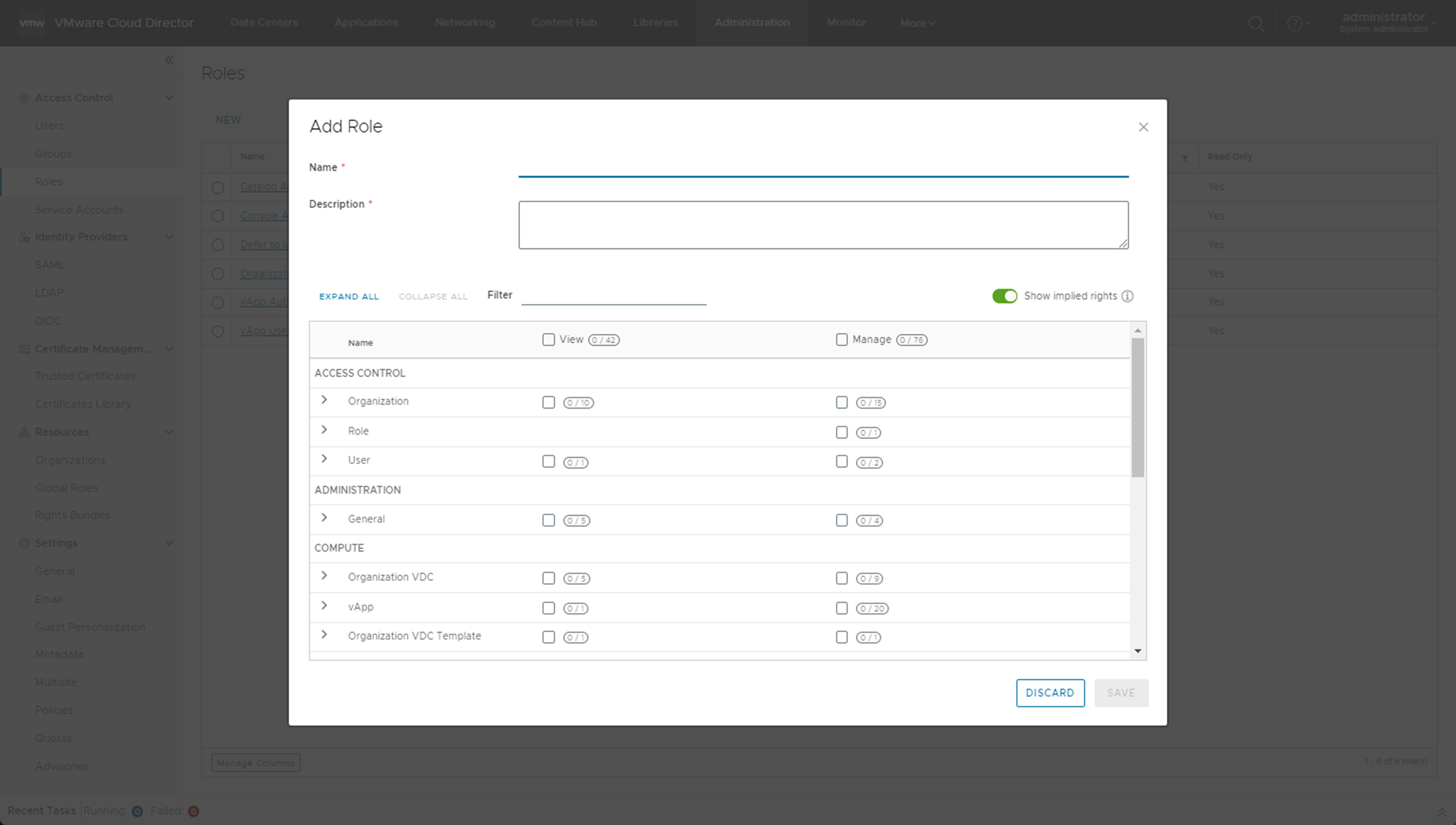Open the Content Hub tab
The height and width of the screenshot is (825, 1456).
pyautogui.click(x=564, y=22)
